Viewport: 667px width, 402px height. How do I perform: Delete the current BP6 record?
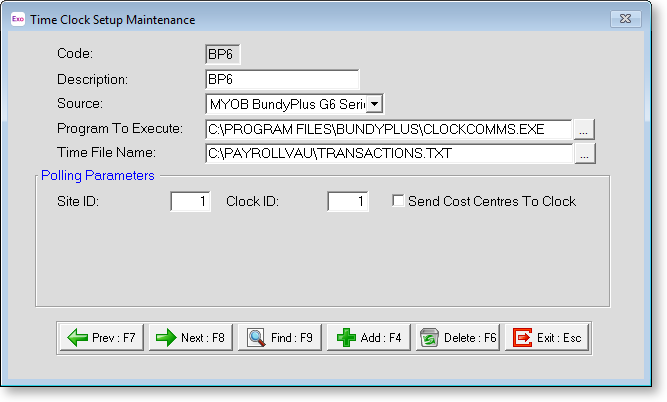click(457, 338)
